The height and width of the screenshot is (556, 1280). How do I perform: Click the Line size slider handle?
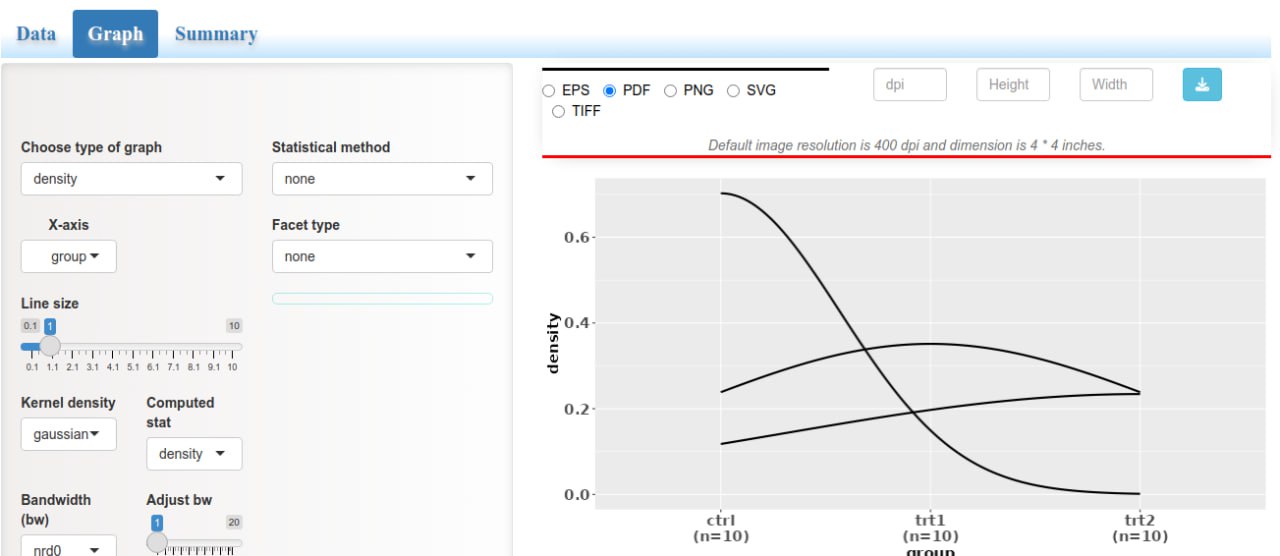(49, 346)
